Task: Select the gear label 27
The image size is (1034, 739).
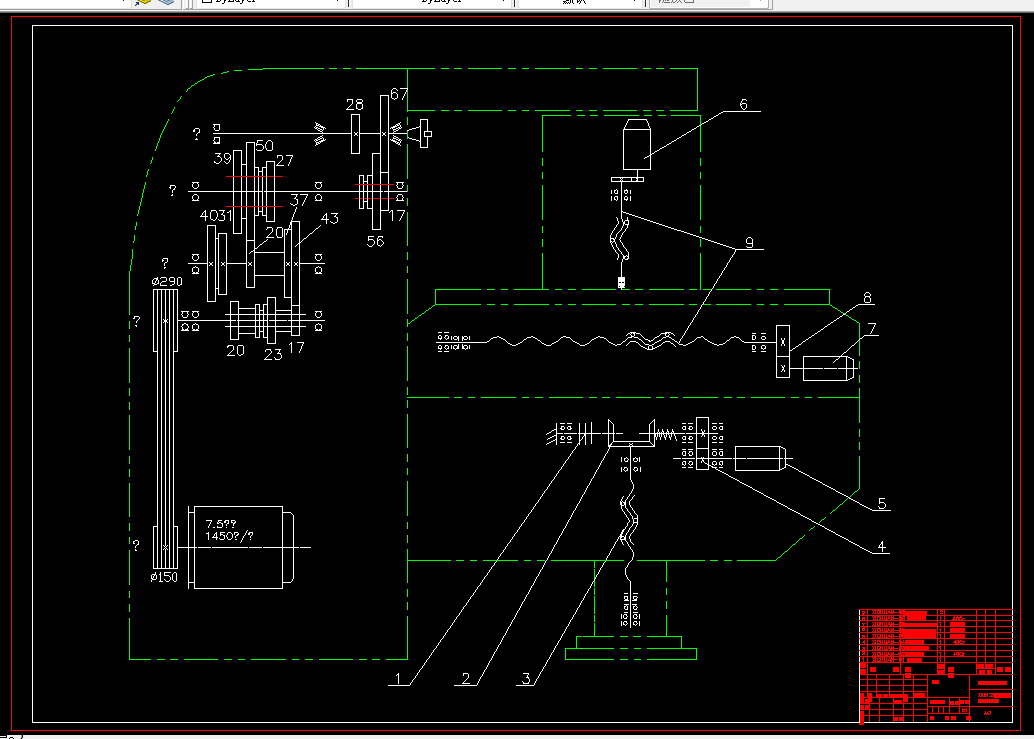Action: coord(285,161)
